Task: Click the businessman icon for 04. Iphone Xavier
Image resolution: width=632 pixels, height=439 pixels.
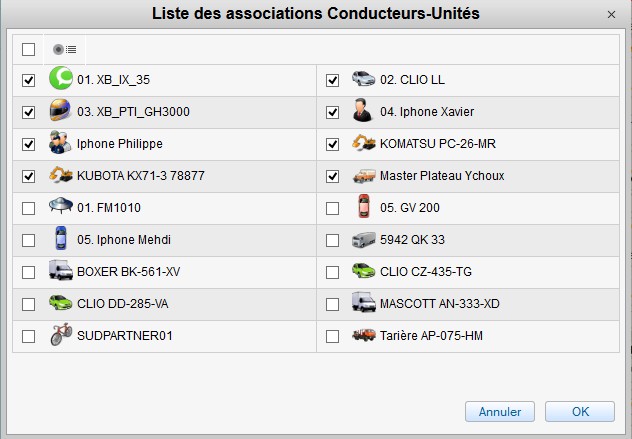Action: (x=364, y=110)
